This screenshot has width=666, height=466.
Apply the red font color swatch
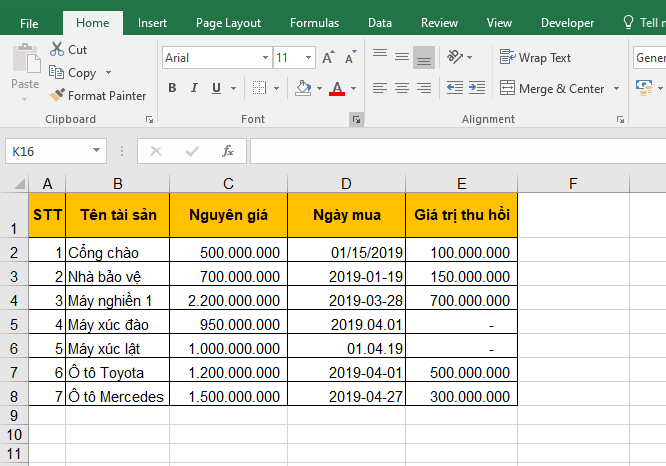click(x=336, y=88)
